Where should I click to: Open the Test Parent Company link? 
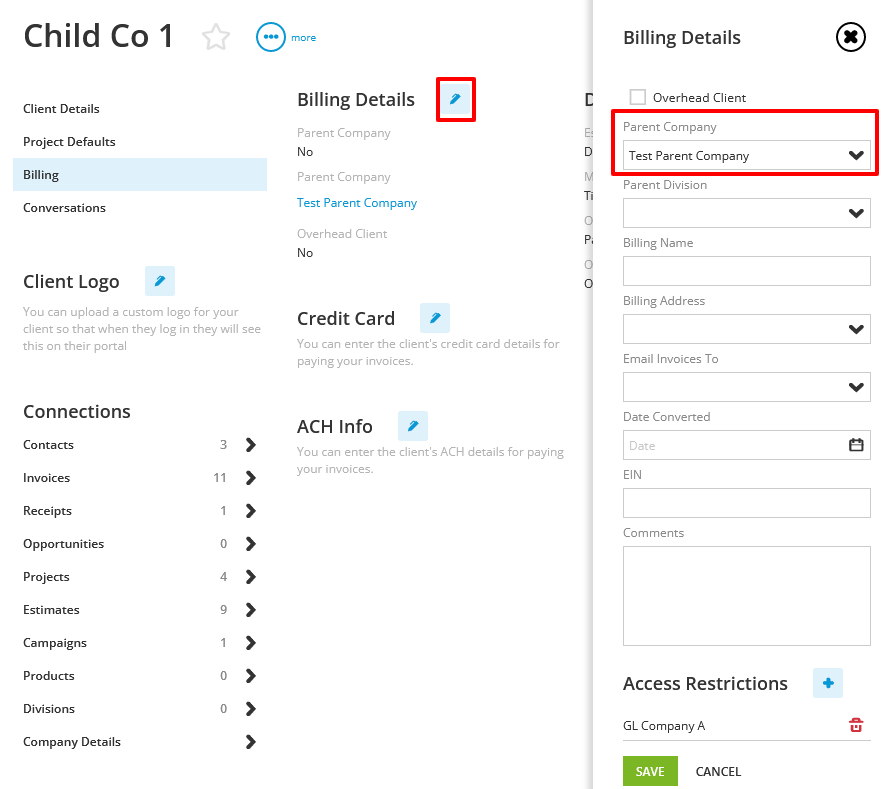[357, 202]
